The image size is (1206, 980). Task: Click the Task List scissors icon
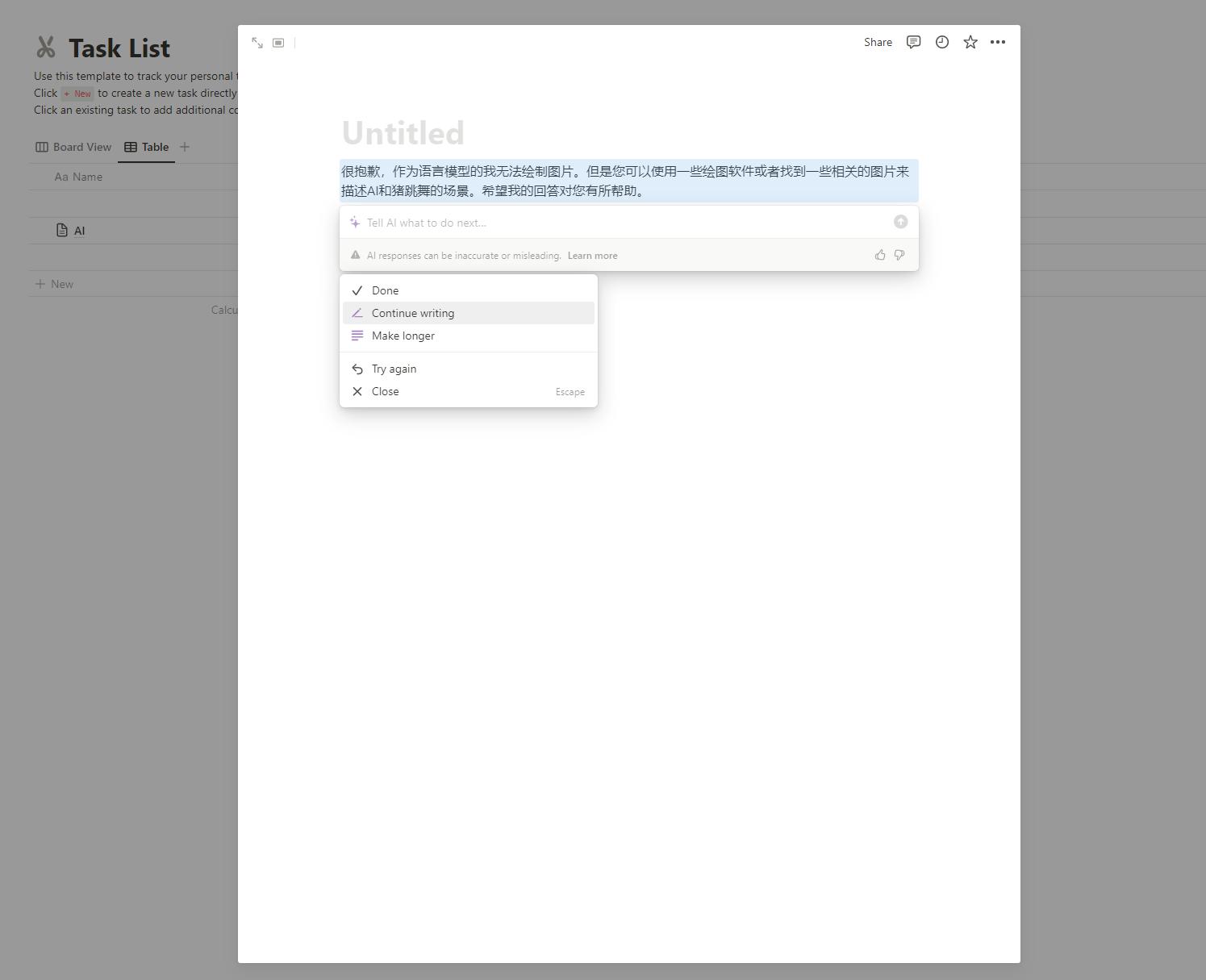[46, 48]
